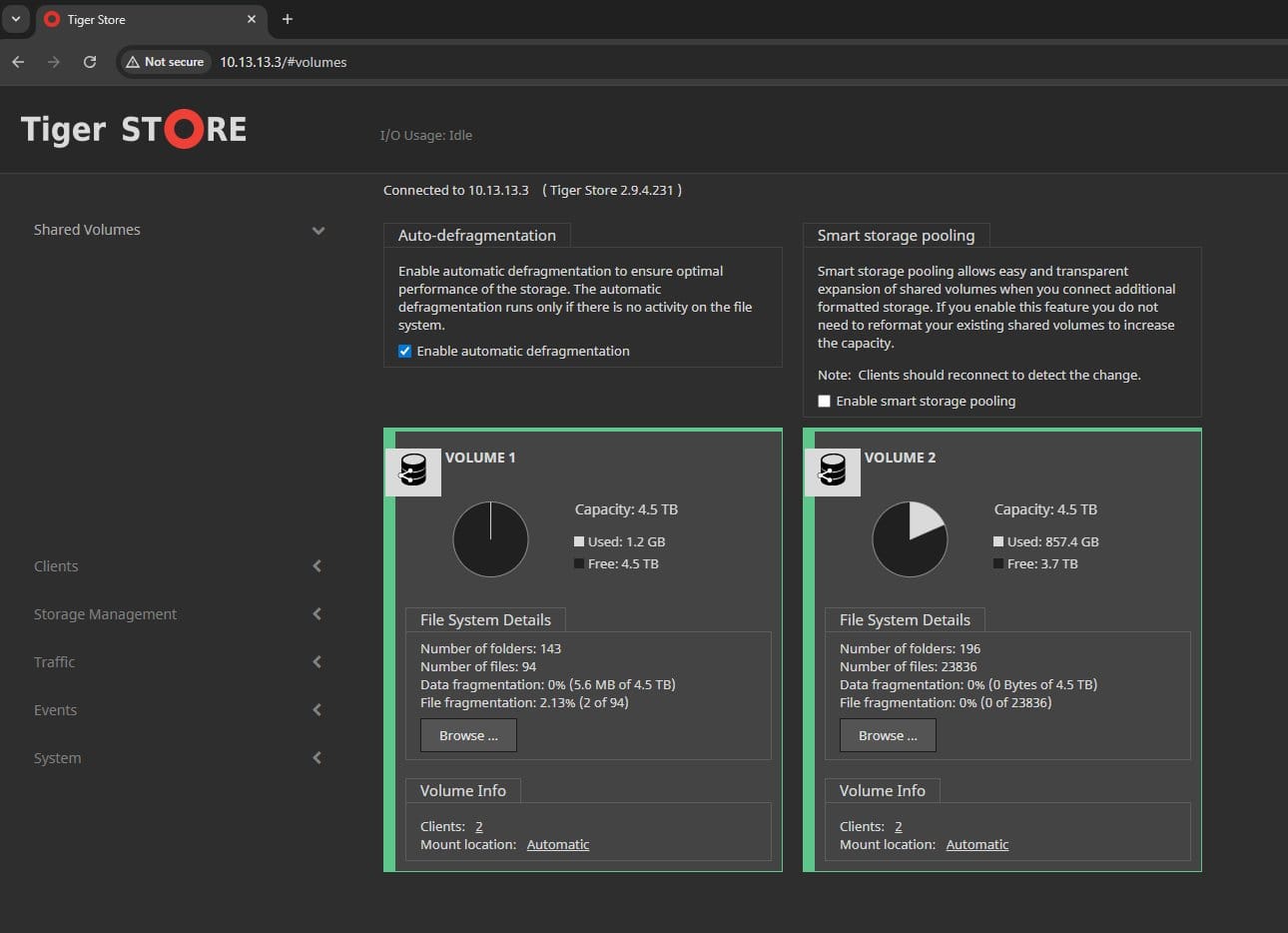
Task: Disable the automatic defragmentation checkbox
Action: pyautogui.click(x=404, y=352)
